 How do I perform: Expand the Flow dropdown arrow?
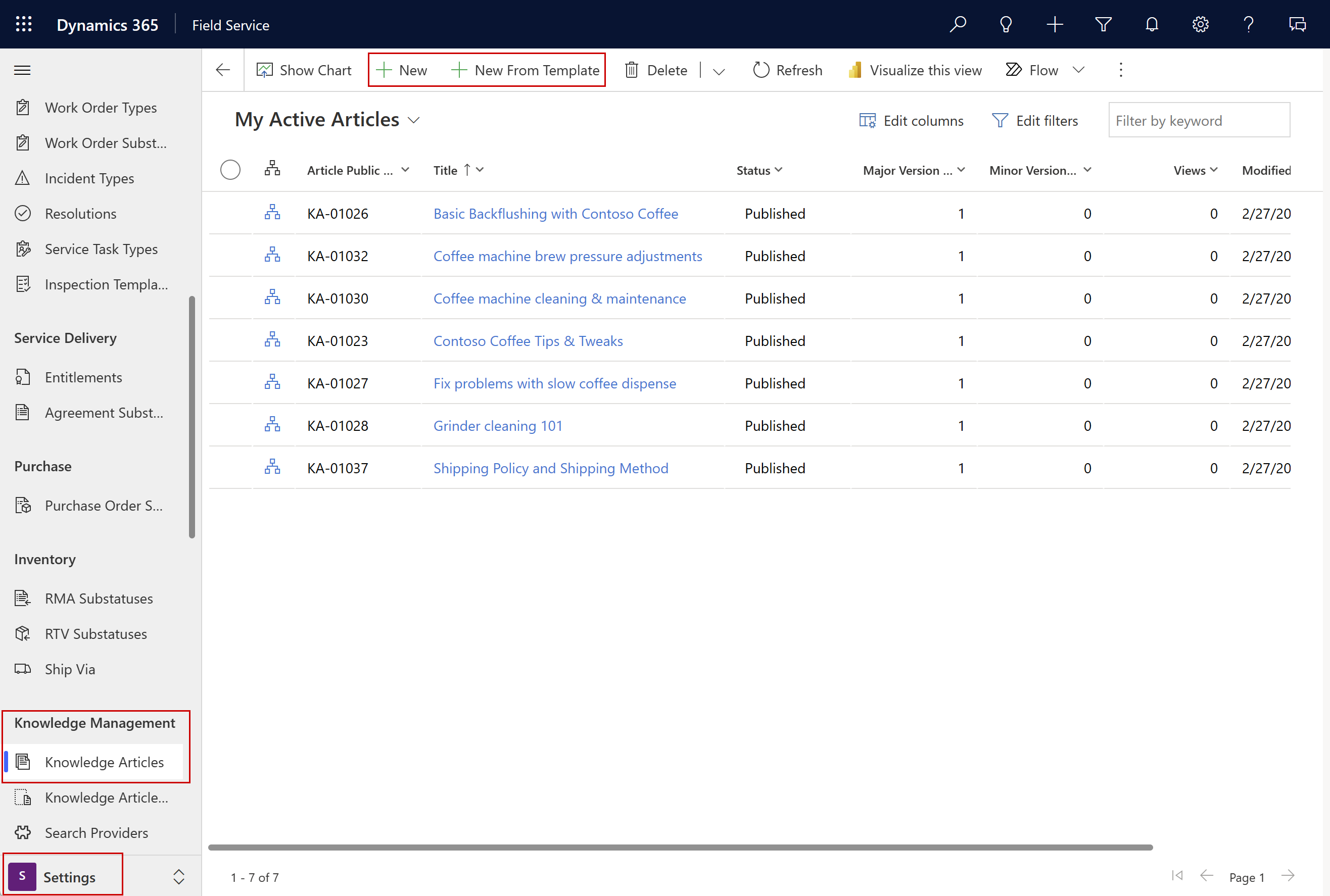1080,70
